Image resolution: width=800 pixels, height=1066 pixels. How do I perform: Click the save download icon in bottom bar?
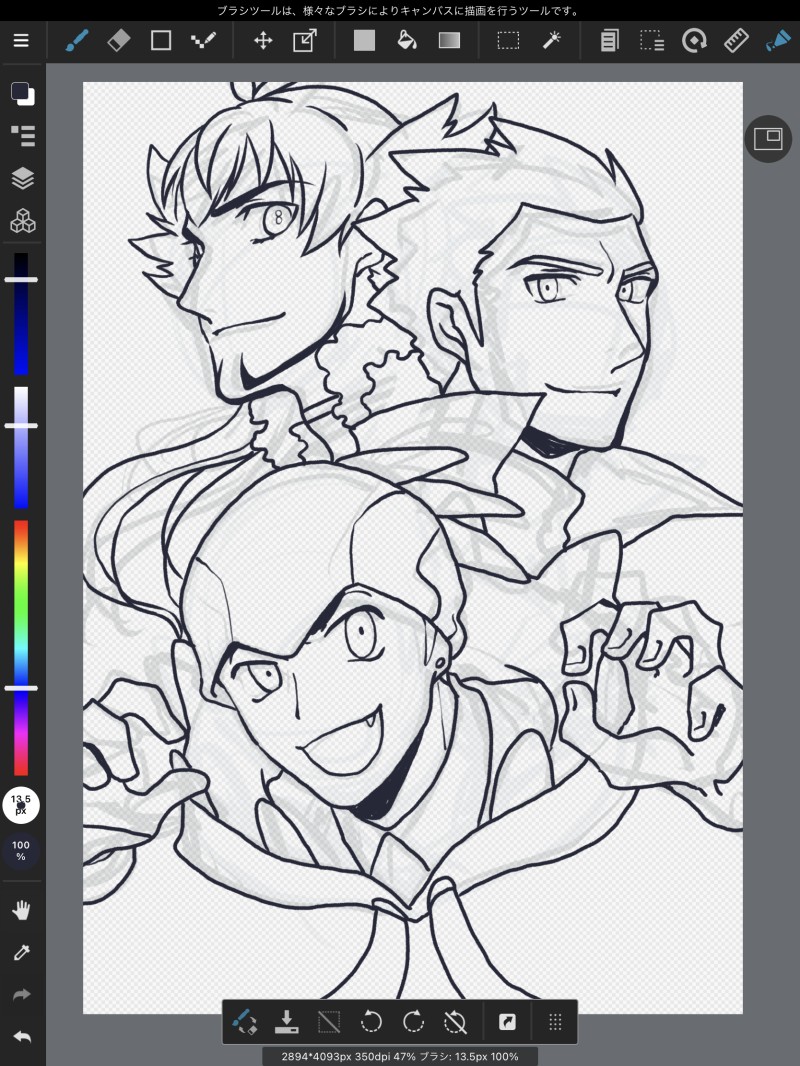(x=287, y=1022)
